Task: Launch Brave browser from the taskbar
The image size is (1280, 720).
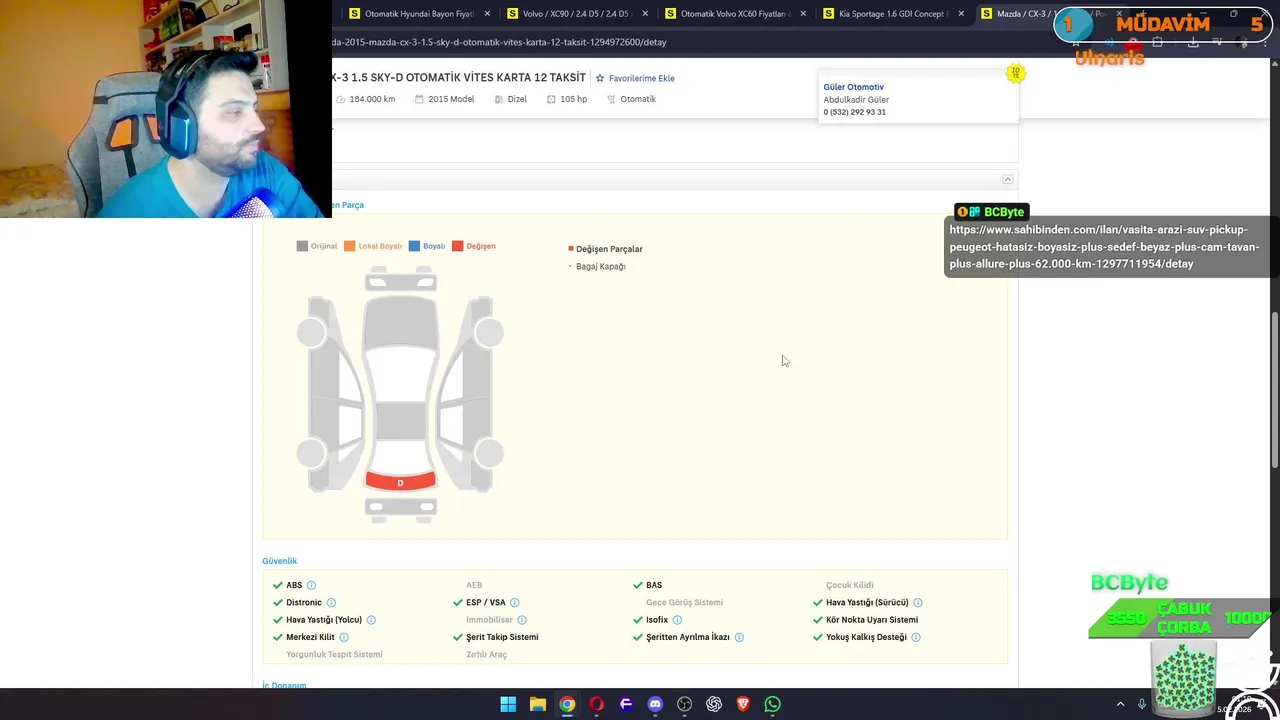Action: (743, 704)
